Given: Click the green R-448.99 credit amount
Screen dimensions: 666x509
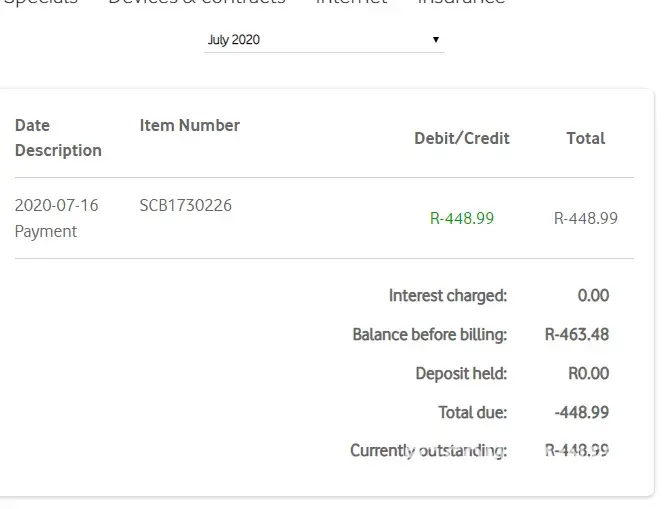Looking at the screenshot, I should [x=462, y=218].
